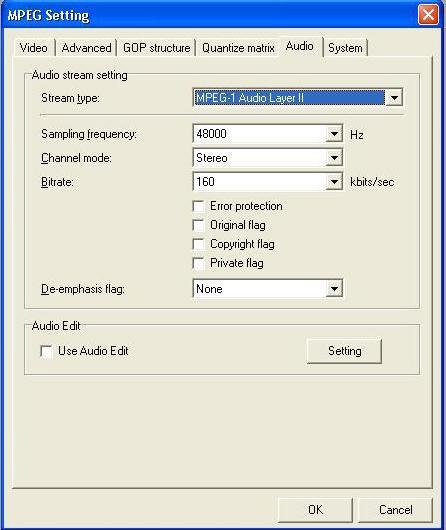This screenshot has height=530, width=446.
Task: Open the Advanced tab
Action: click(87, 48)
